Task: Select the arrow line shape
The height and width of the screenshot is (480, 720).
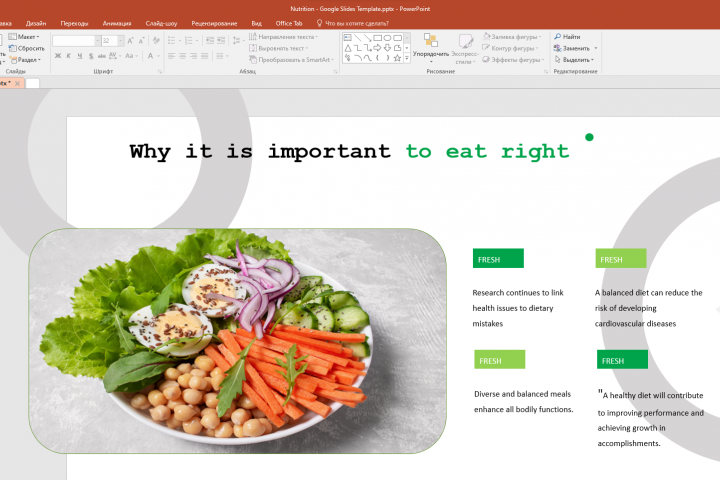Action: coord(368,38)
